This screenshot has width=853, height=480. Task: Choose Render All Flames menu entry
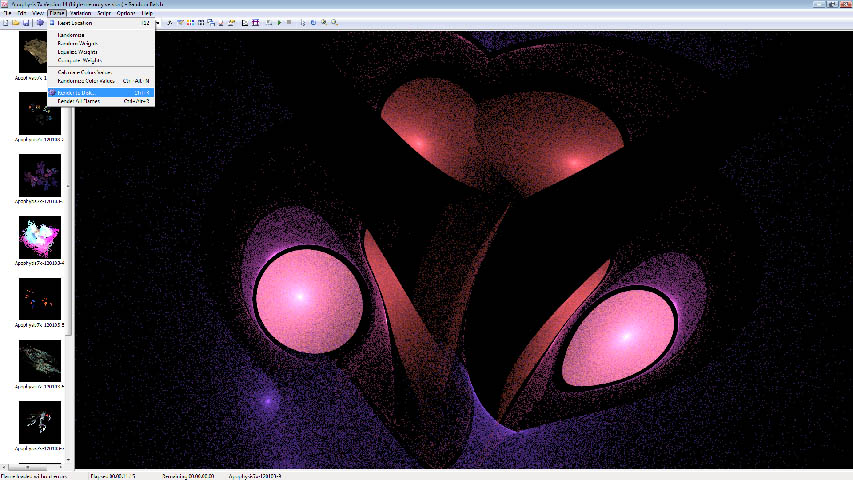tap(101, 101)
